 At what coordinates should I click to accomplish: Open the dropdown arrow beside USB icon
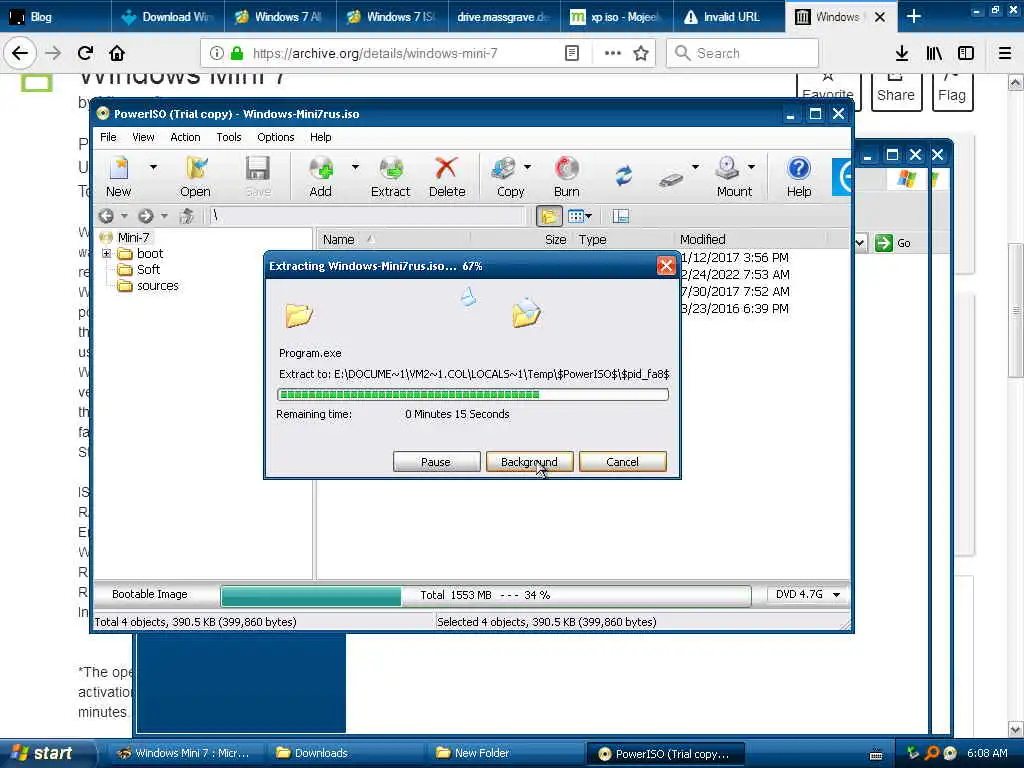[x=696, y=167]
